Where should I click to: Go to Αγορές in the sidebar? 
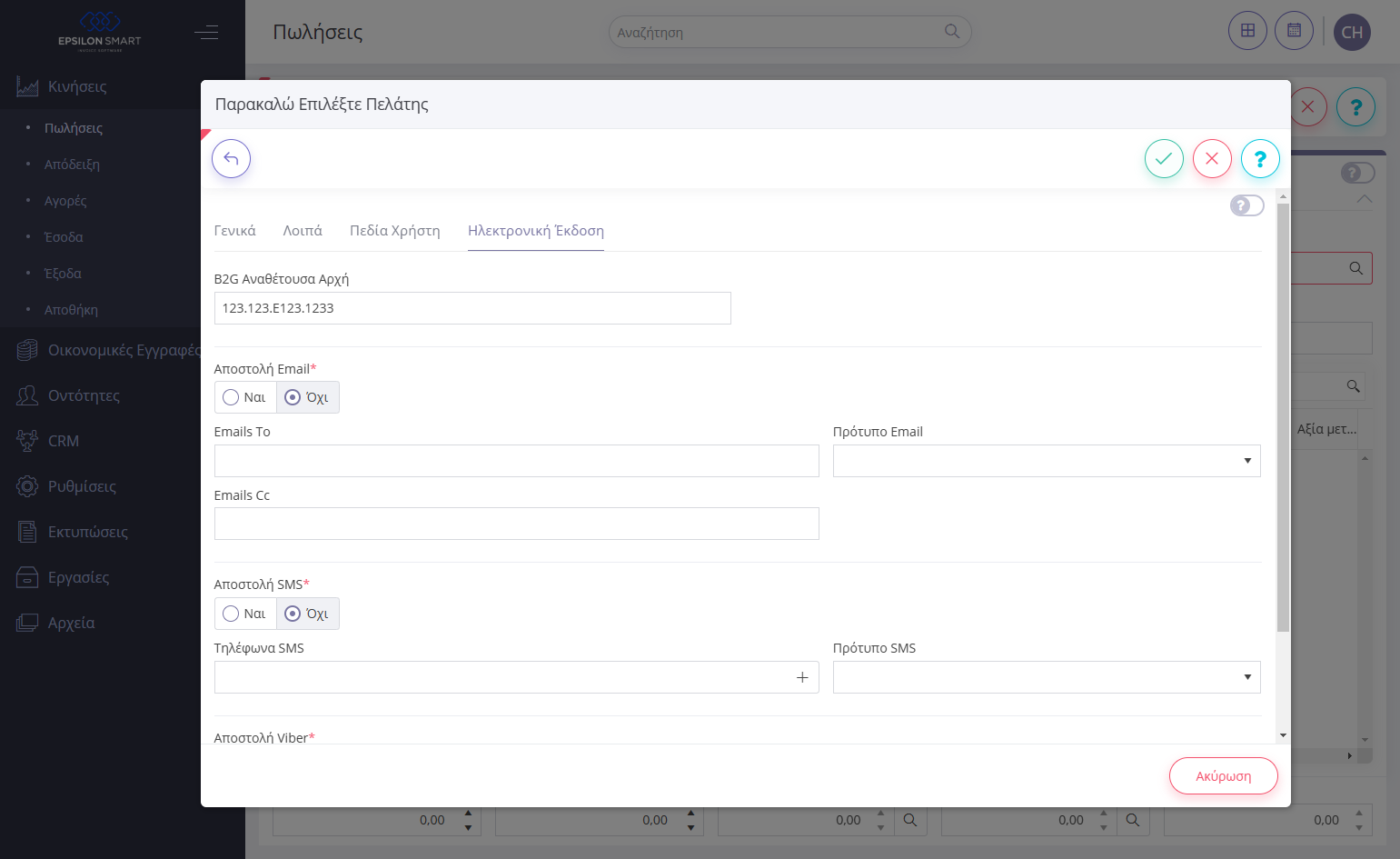tap(65, 201)
